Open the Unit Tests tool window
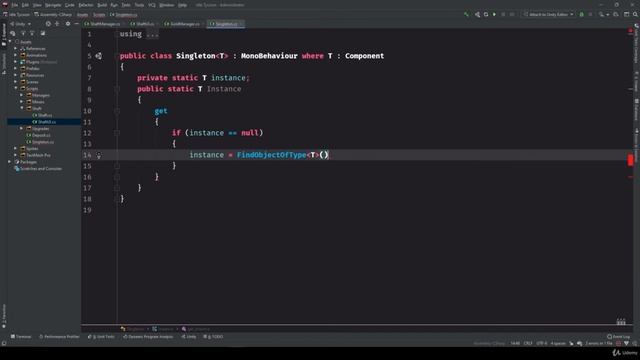640x360 pixels. (x=101, y=337)
